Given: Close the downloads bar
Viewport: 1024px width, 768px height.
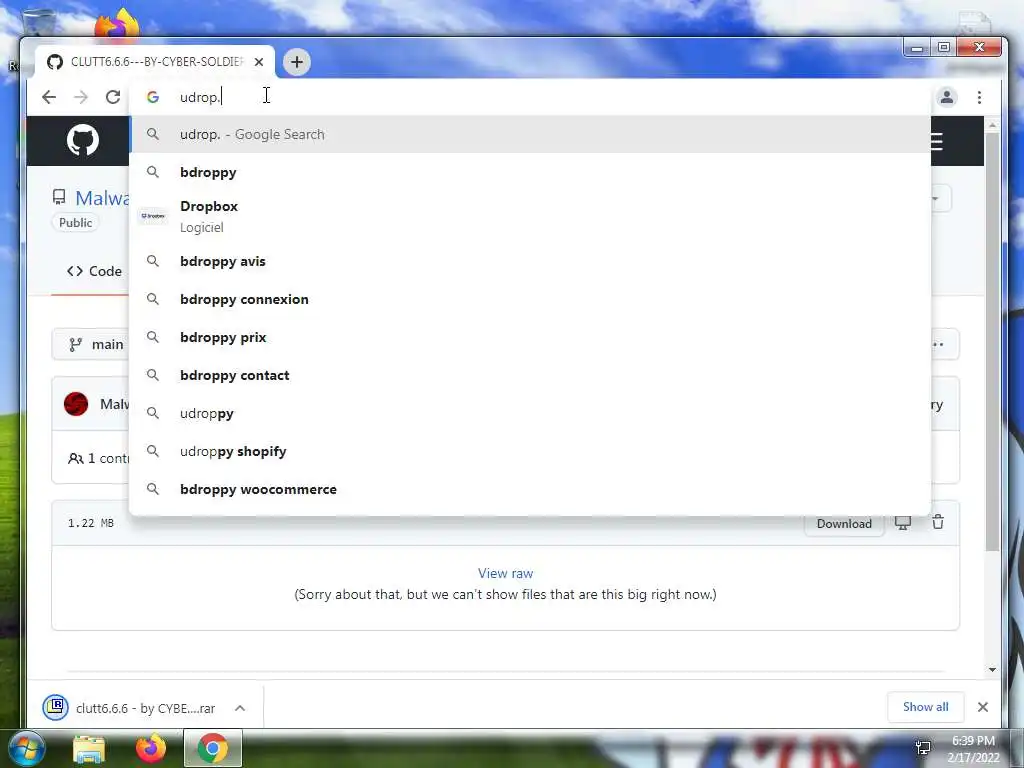Looking at the screenshot, I should point(983,707).
